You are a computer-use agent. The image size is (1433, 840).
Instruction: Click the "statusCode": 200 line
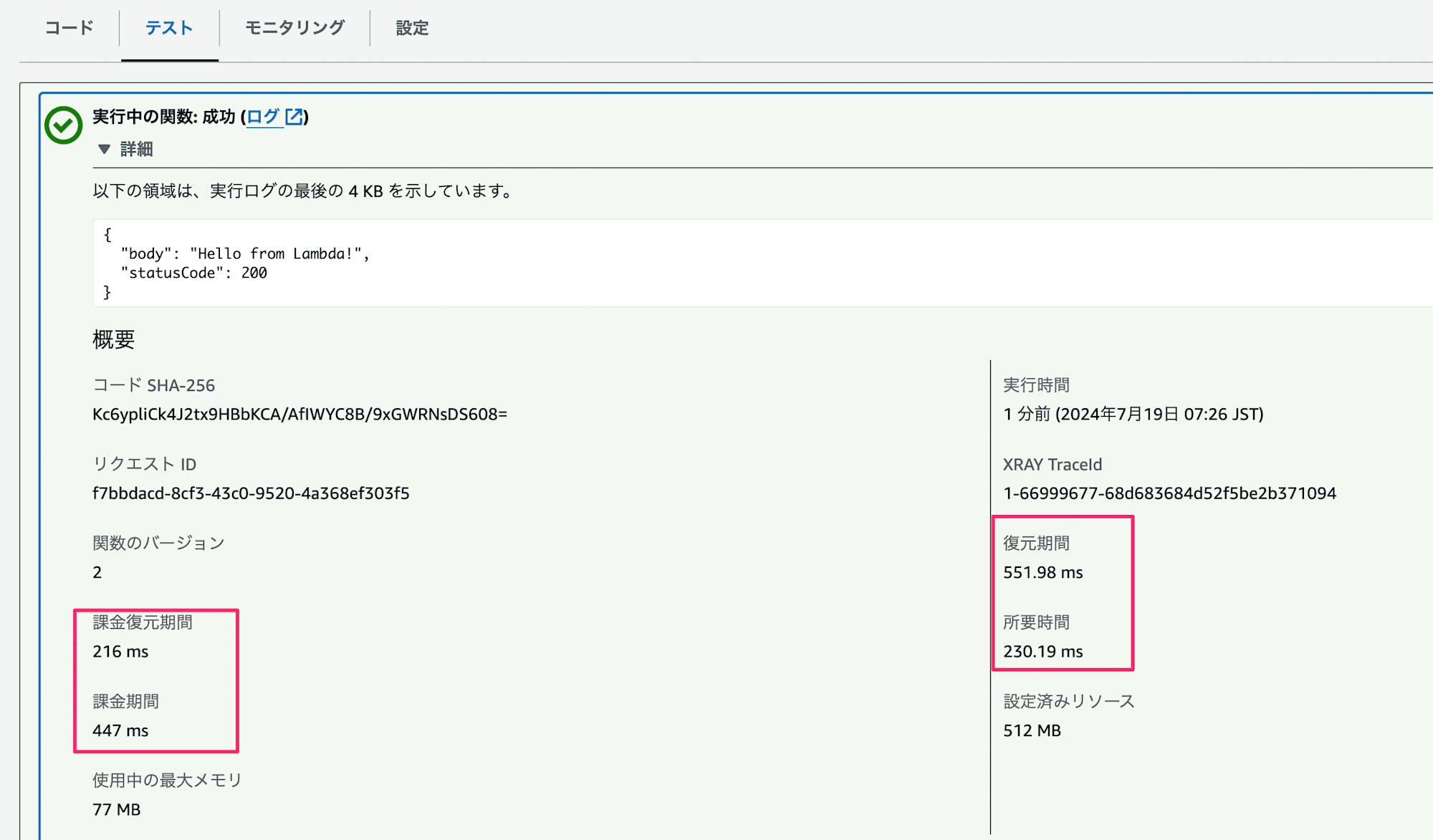pyautogui.click(x=194, y=273)
